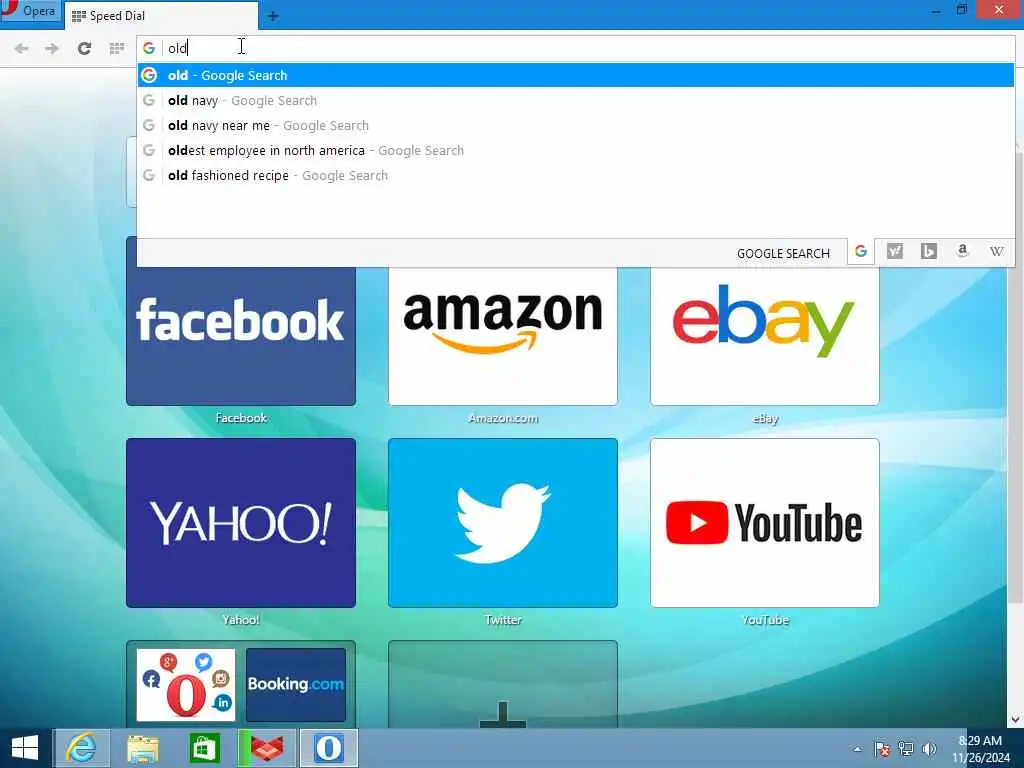Show hidden tray icons arrow

[857, 749]
